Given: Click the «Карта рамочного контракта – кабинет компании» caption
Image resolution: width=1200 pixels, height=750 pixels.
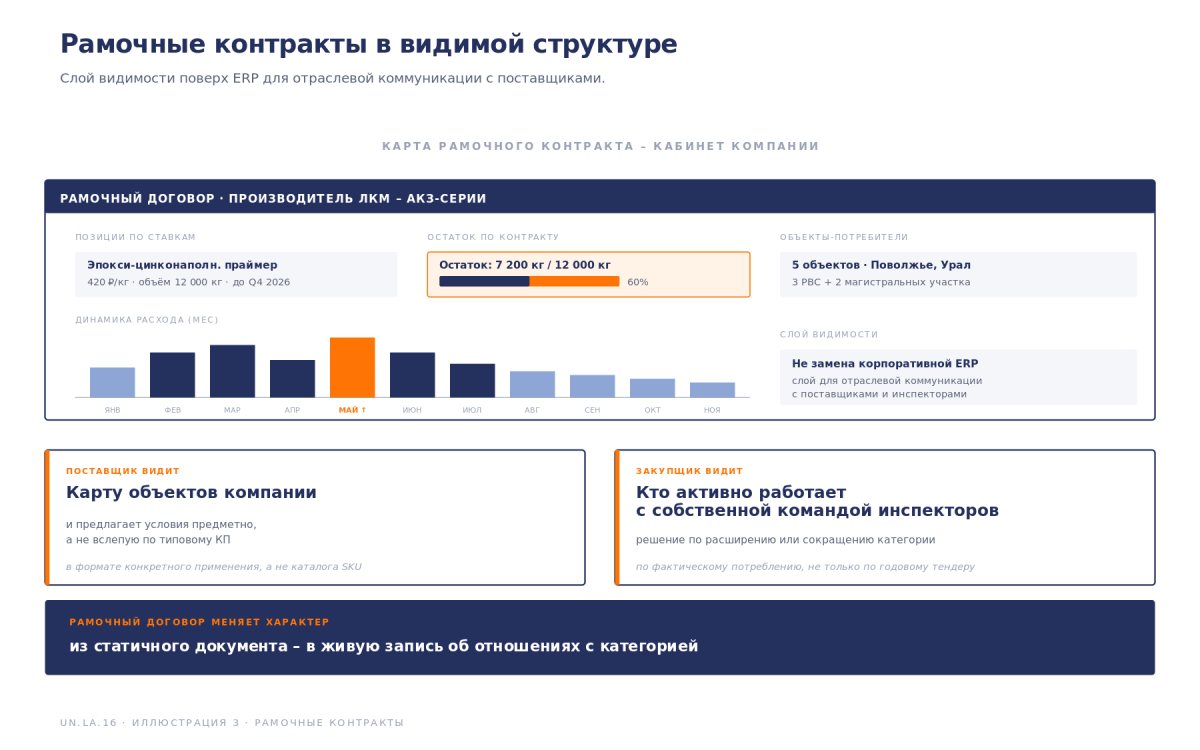Looking at the screenshot, I should tap(600, 146).
